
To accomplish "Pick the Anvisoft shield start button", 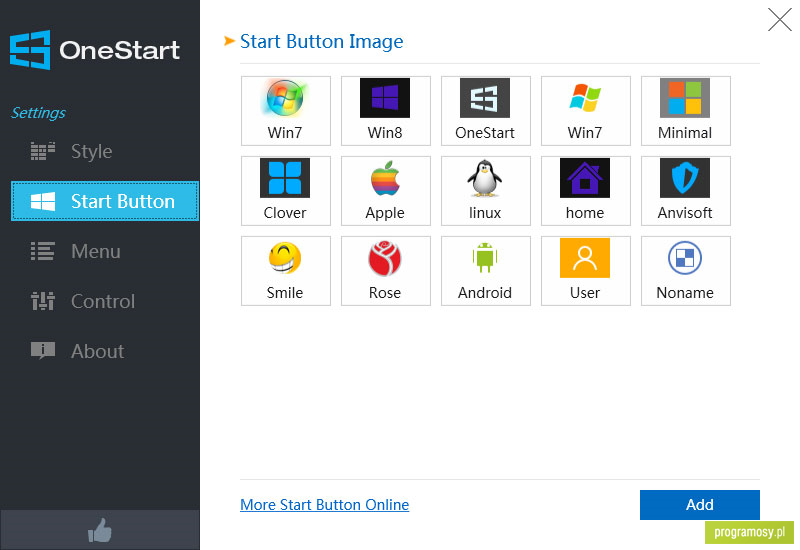I will pos(686,191).
